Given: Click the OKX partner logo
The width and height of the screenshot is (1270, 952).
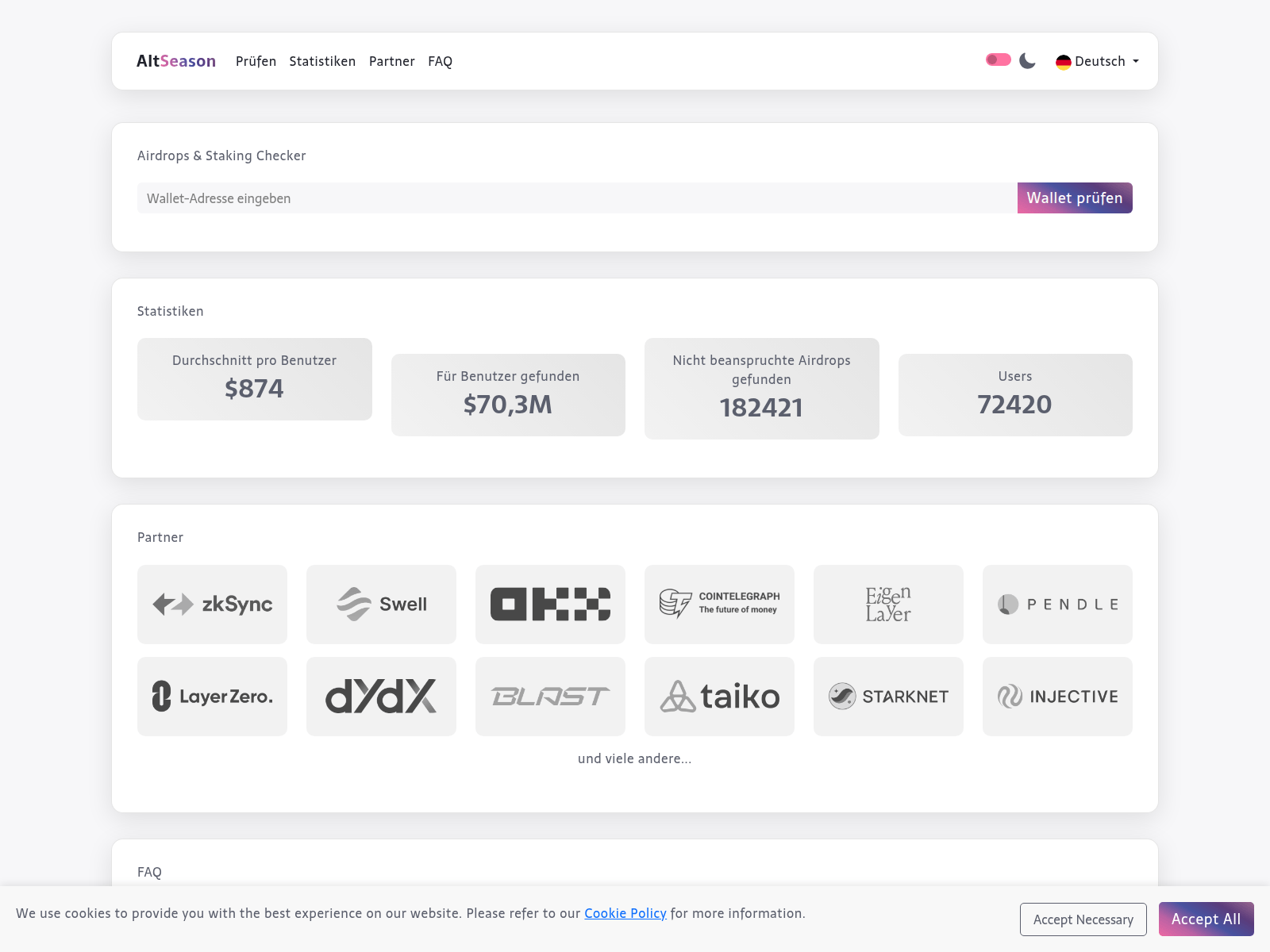Looking at the screenshot, I should tap(550, 605).
